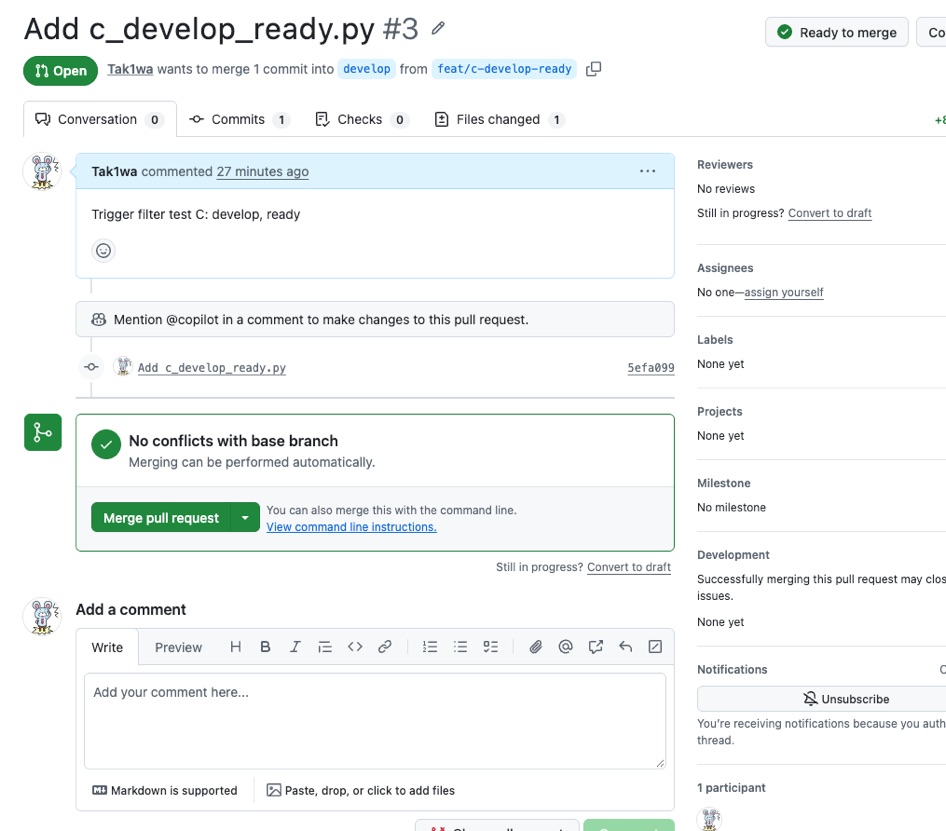Open feat/c-develop-ready branch link

click(504, 69)
